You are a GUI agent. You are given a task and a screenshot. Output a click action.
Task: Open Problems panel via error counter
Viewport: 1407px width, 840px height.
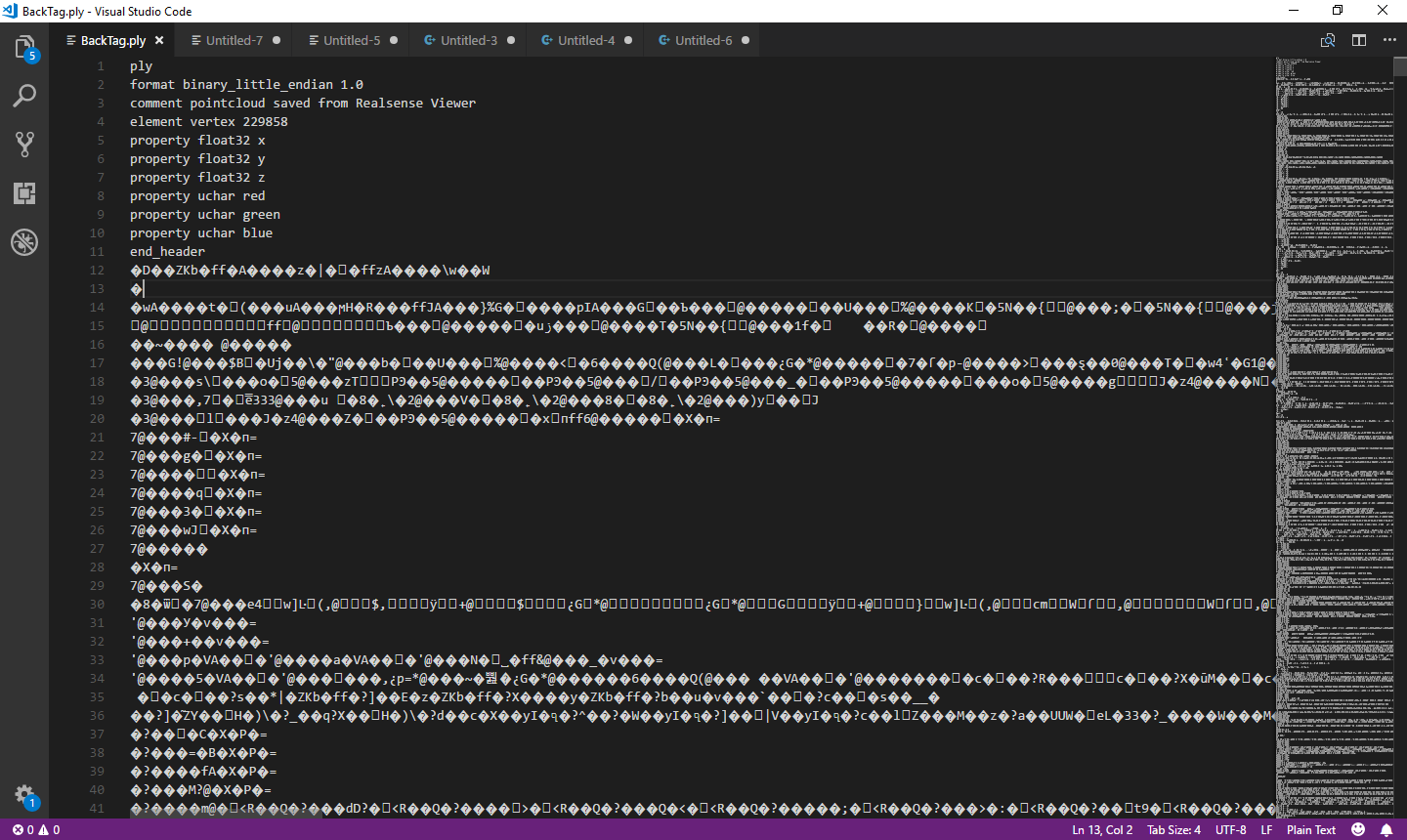(x=29, y=828)
